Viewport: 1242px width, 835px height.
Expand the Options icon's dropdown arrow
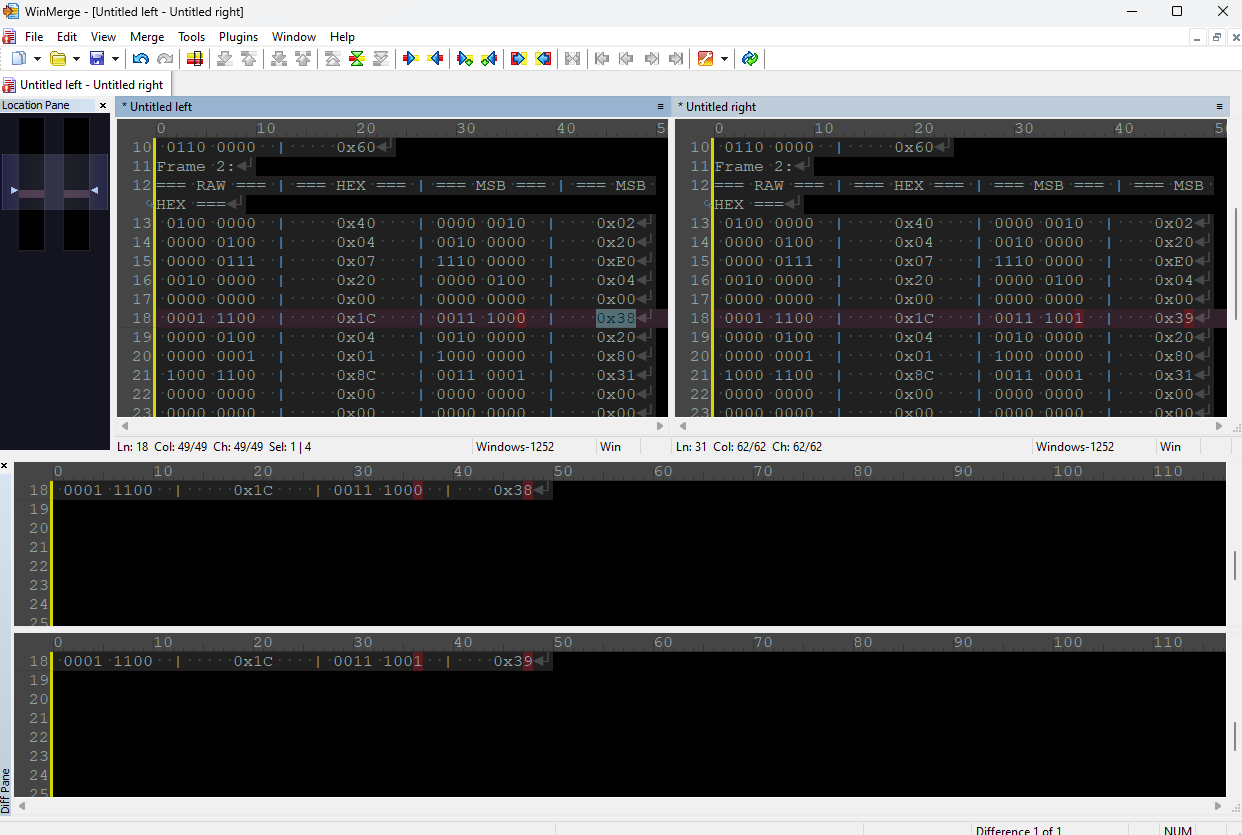(x=724, y=59)
